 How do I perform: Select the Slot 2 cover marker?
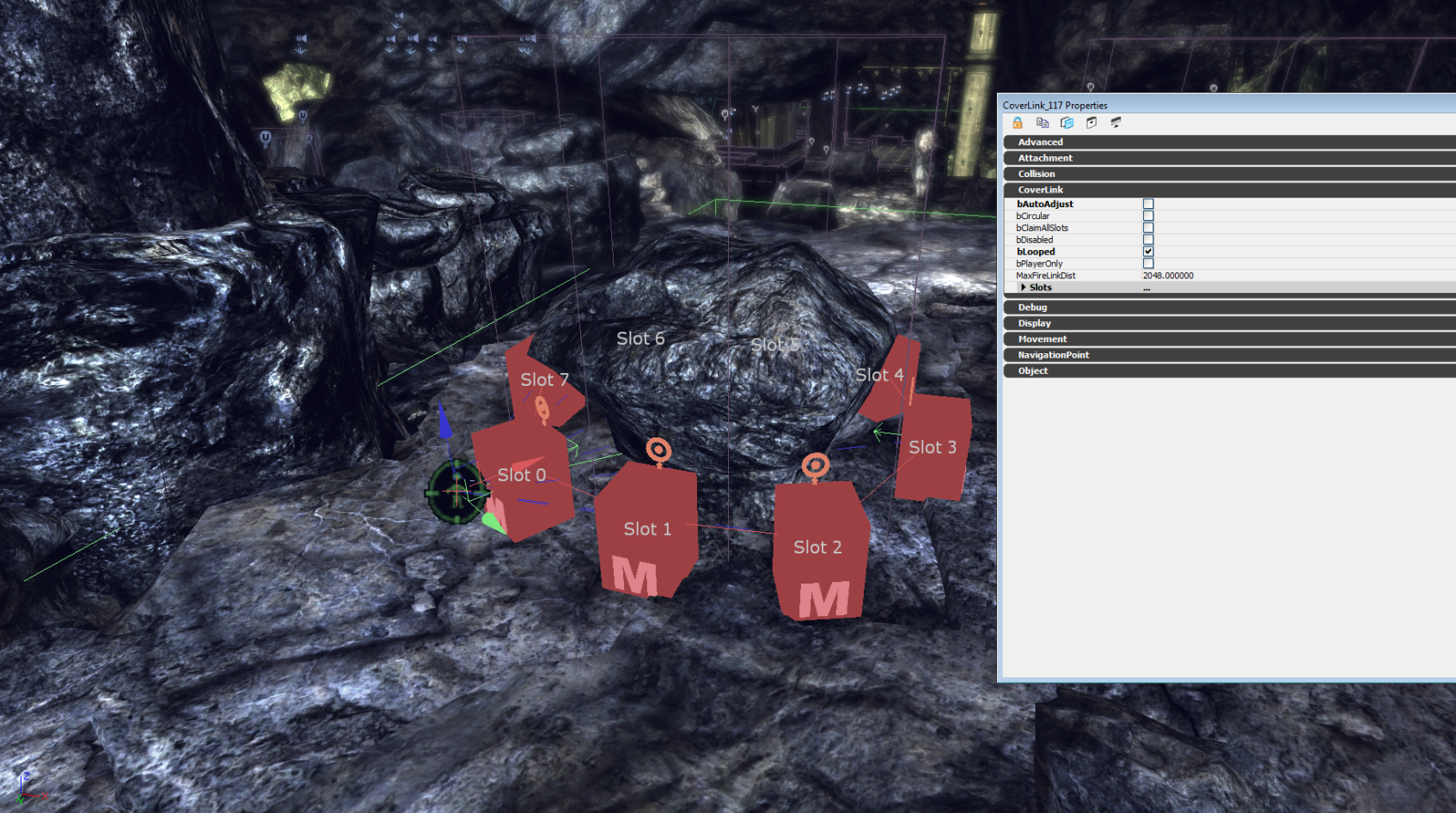pos(817,549)
